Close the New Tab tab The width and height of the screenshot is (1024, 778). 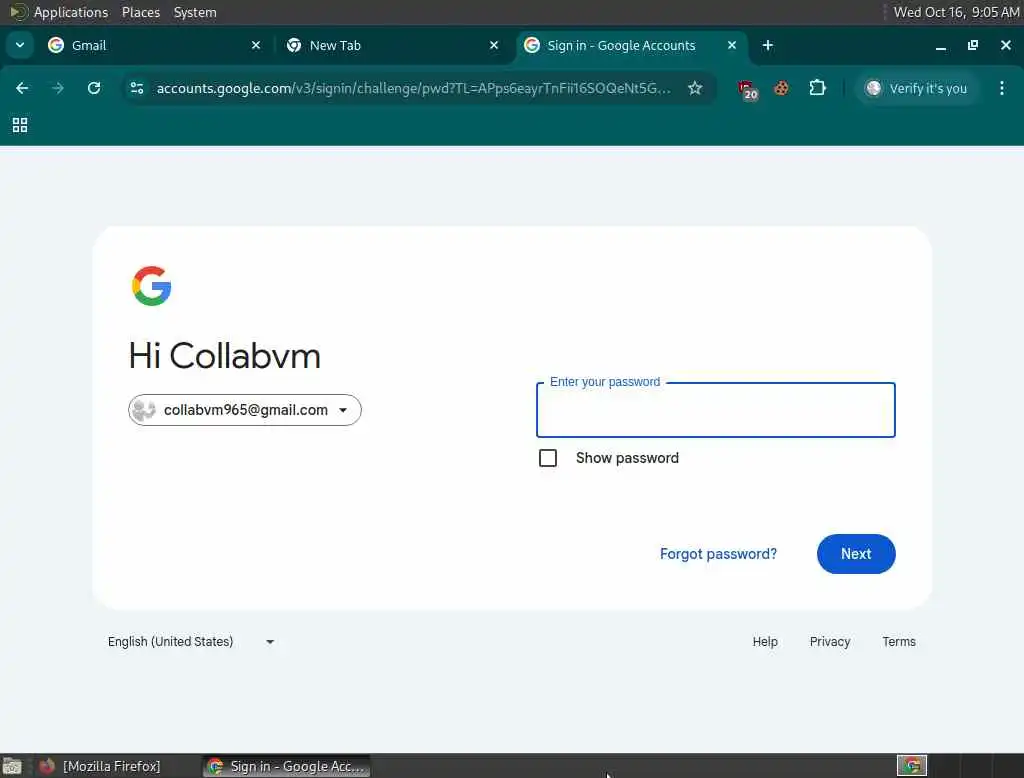click(x=494, y=45)
